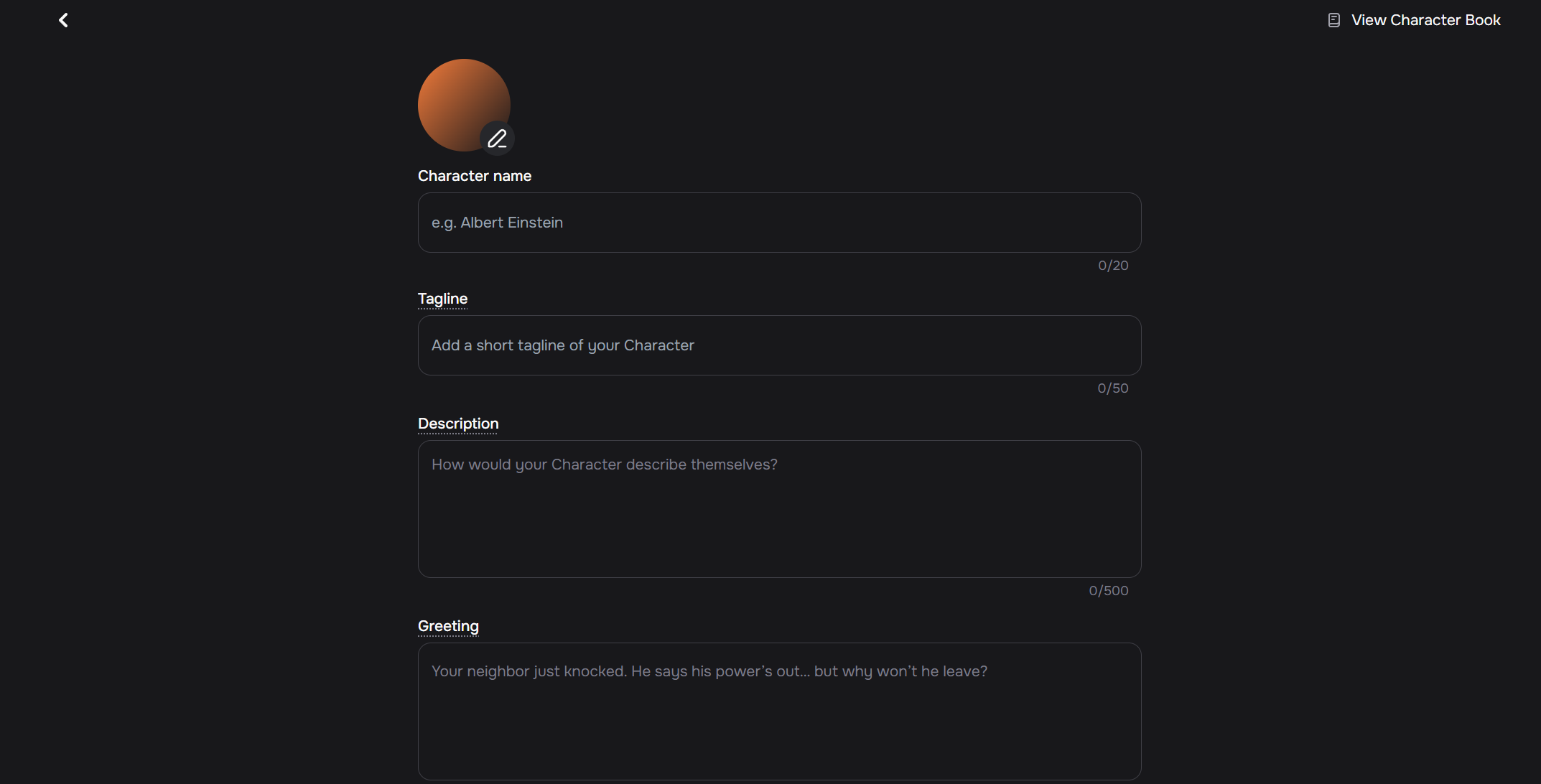Click the 0/20 character counter
This screenshot has height=784, width=1541.
[x=1113, y=266]
